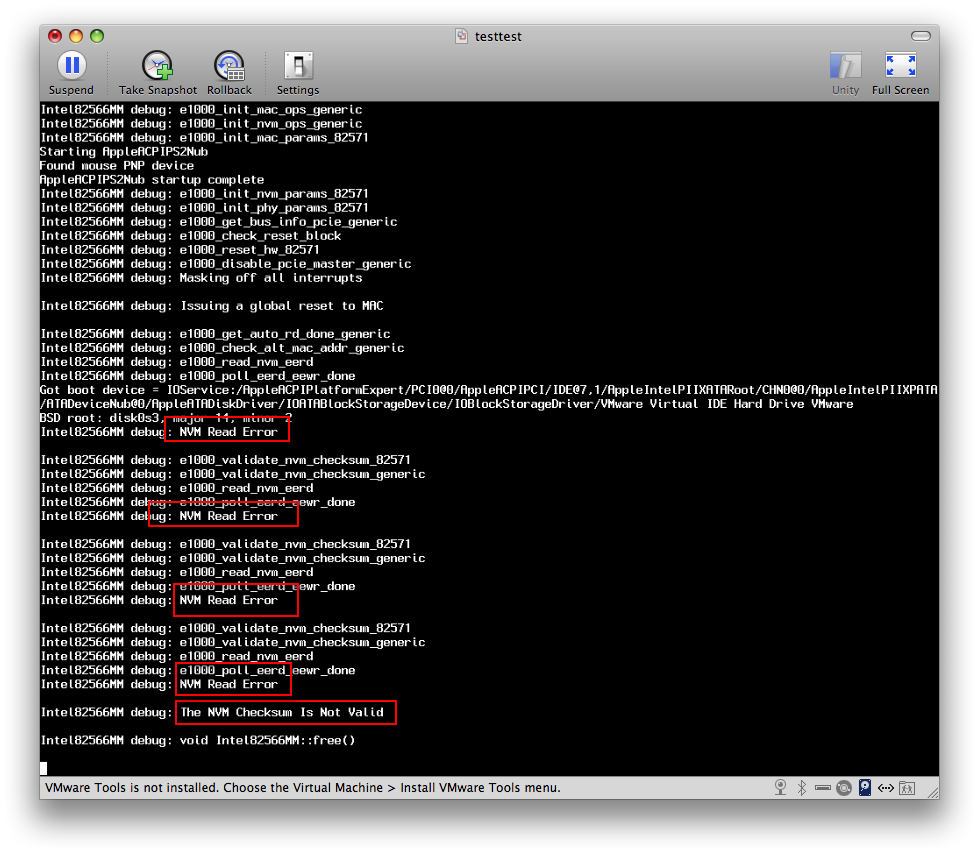Click the red close window button
Viewport: 979px width, 854px height.
(x=55, y=36)
